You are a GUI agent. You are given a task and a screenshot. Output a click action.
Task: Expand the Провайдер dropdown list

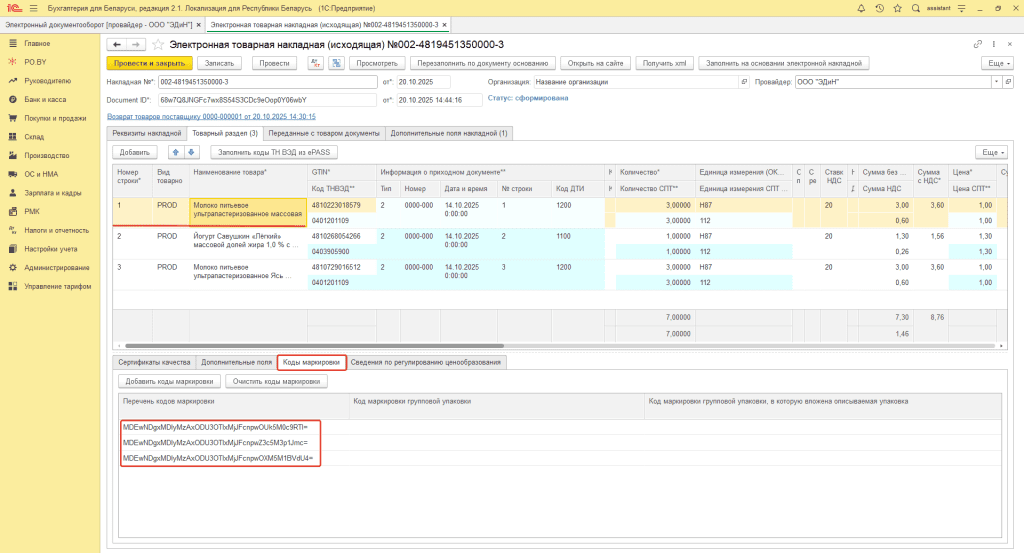(997, 82)
